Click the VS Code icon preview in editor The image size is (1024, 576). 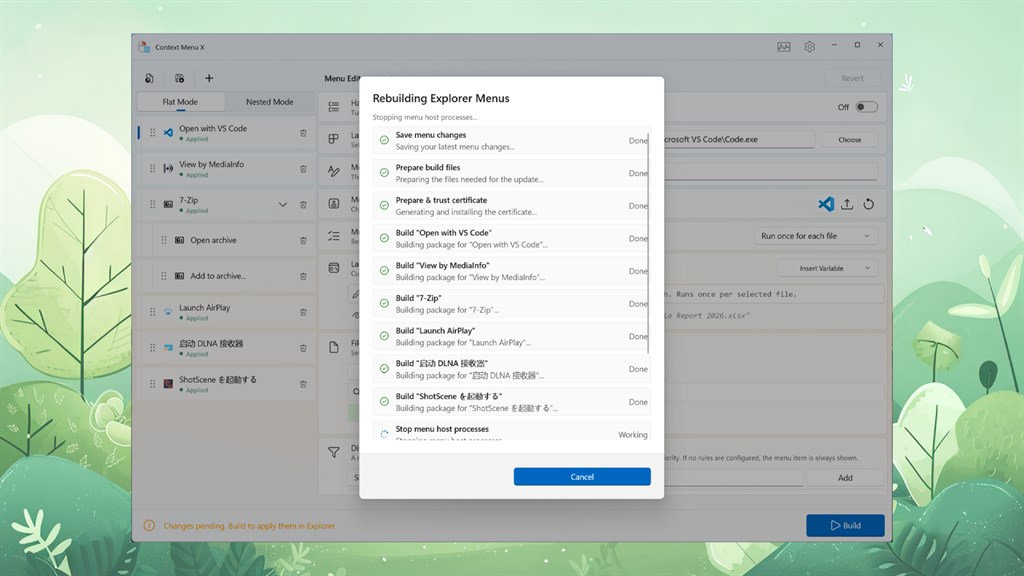tap(825, 204)
